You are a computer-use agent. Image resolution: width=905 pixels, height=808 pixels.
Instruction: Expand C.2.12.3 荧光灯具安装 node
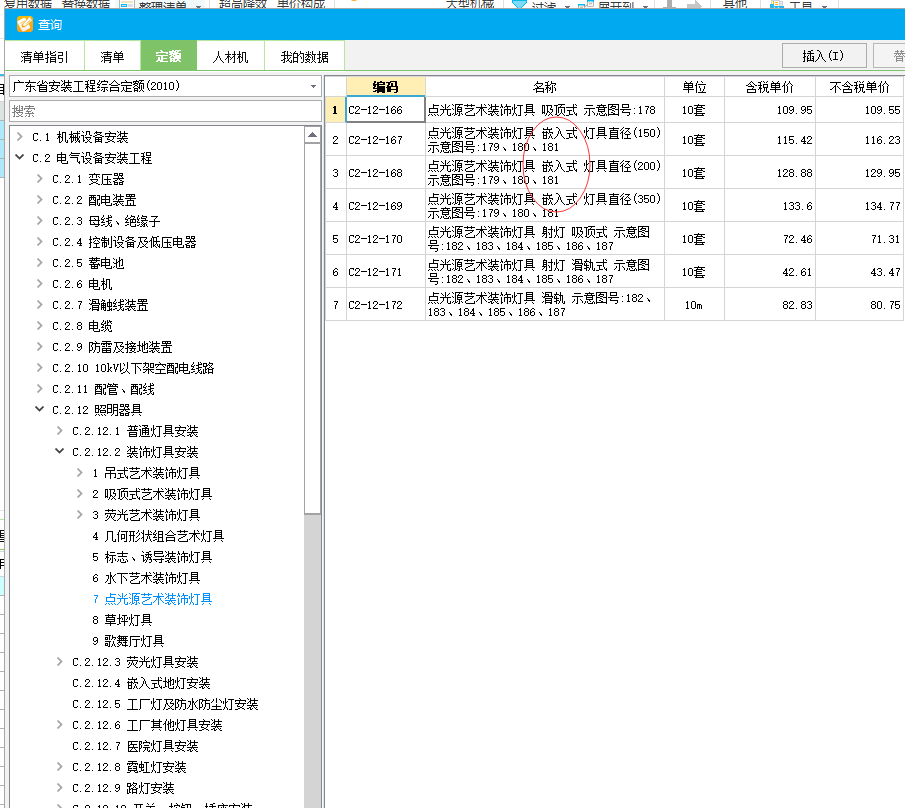click(60, 661)
